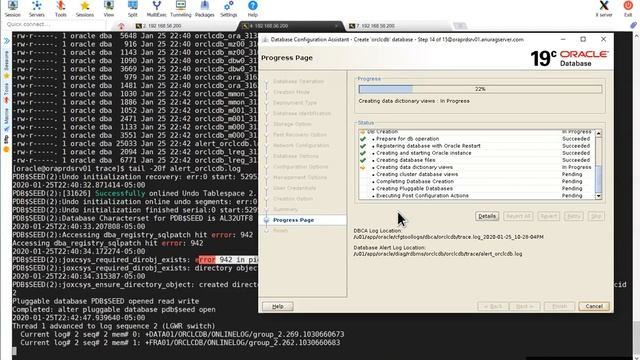Open the Sessions star icon

coord(84,9)
